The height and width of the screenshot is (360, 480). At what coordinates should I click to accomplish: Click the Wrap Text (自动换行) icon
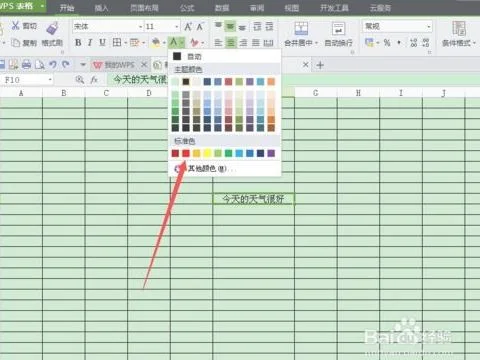point(338,28)
